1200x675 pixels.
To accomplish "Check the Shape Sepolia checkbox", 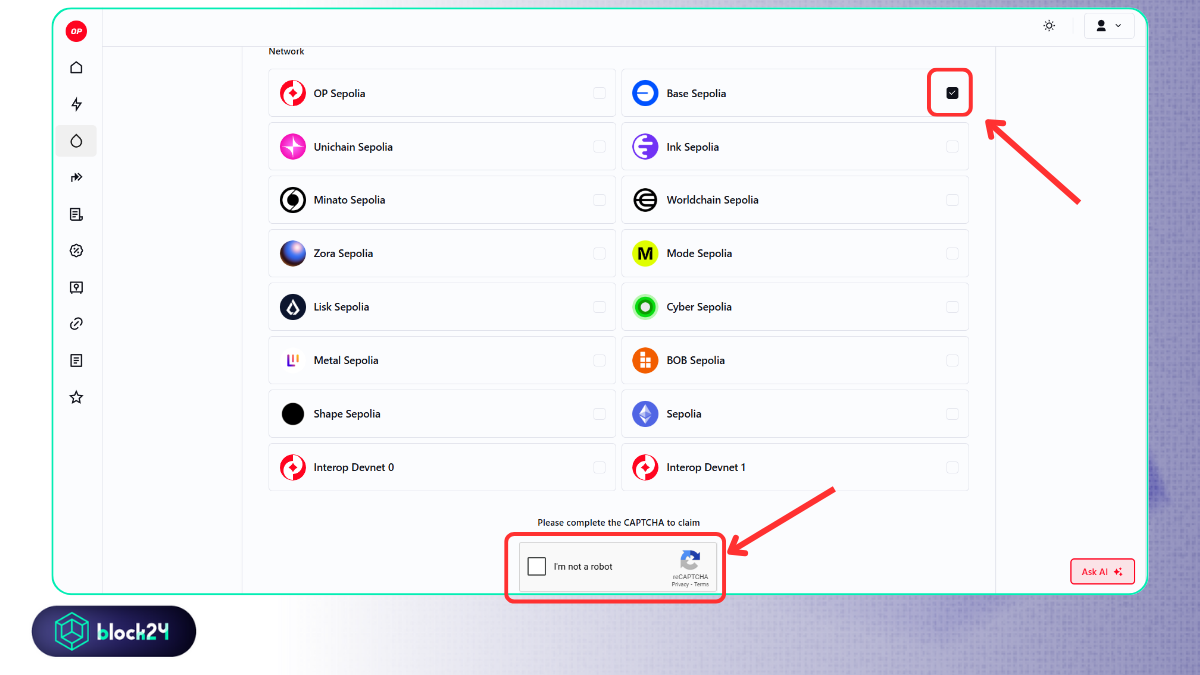I will tap(599, 414).
